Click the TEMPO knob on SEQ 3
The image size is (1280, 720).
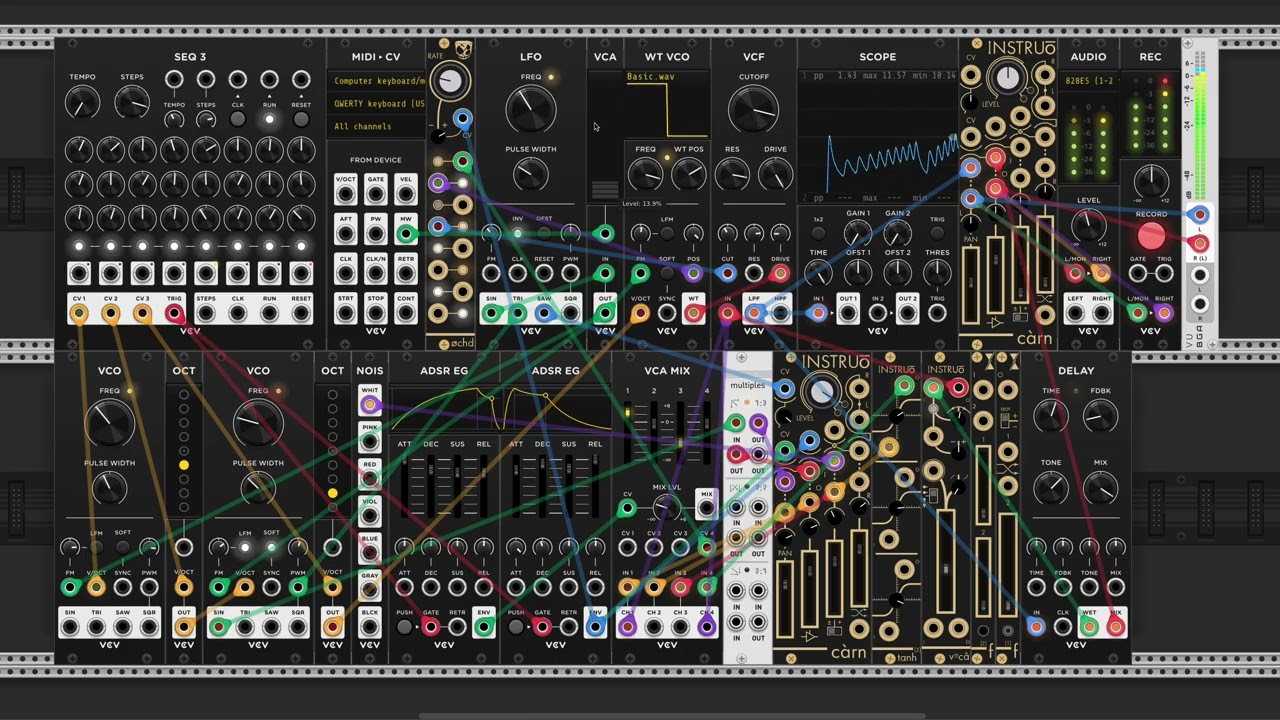click(82, 102)
